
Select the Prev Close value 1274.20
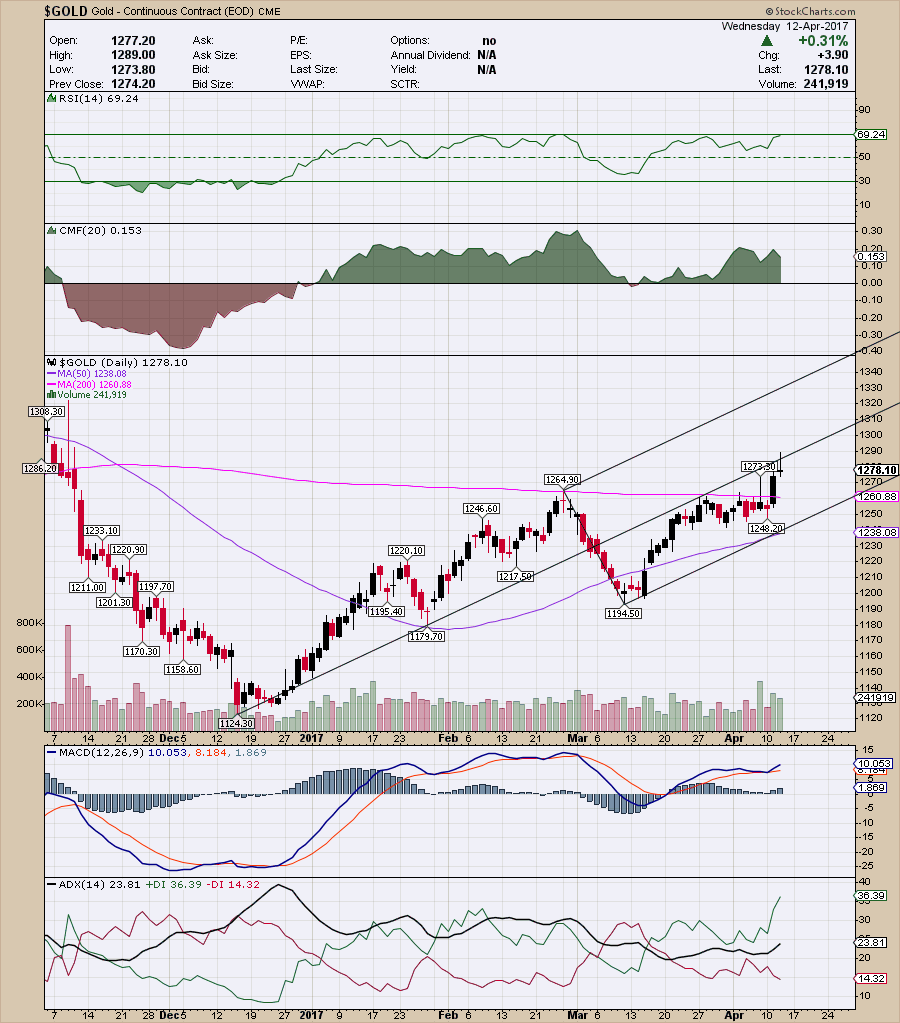pos(133,84)
